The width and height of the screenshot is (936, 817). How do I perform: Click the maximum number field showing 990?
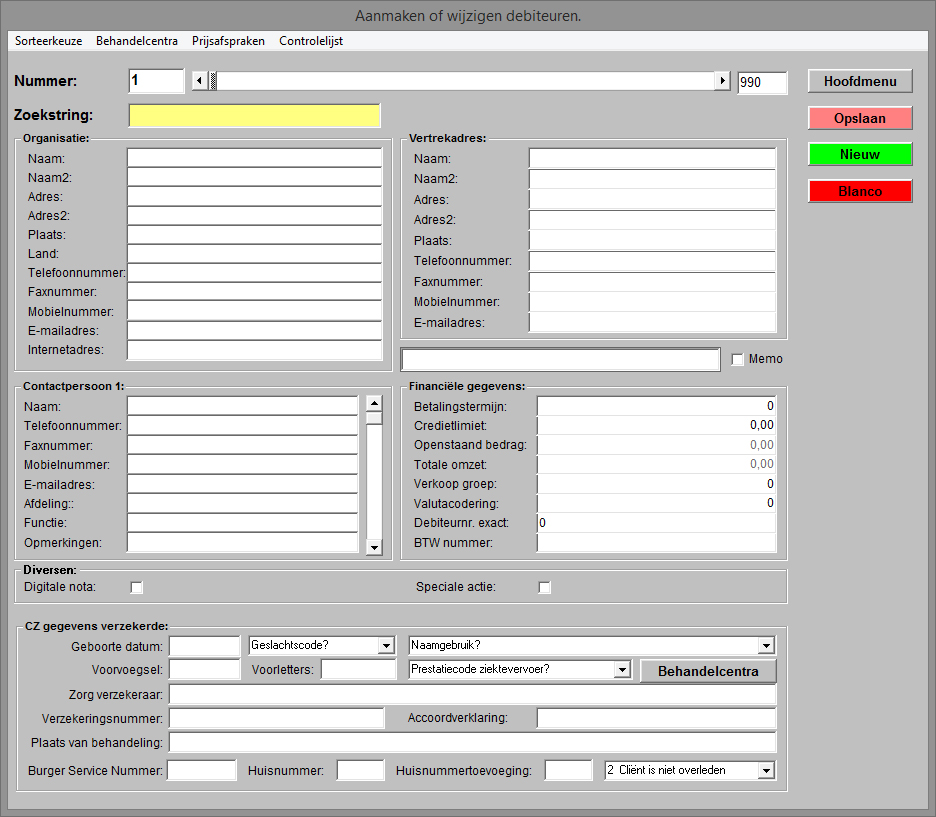click(x=762, y=82)
